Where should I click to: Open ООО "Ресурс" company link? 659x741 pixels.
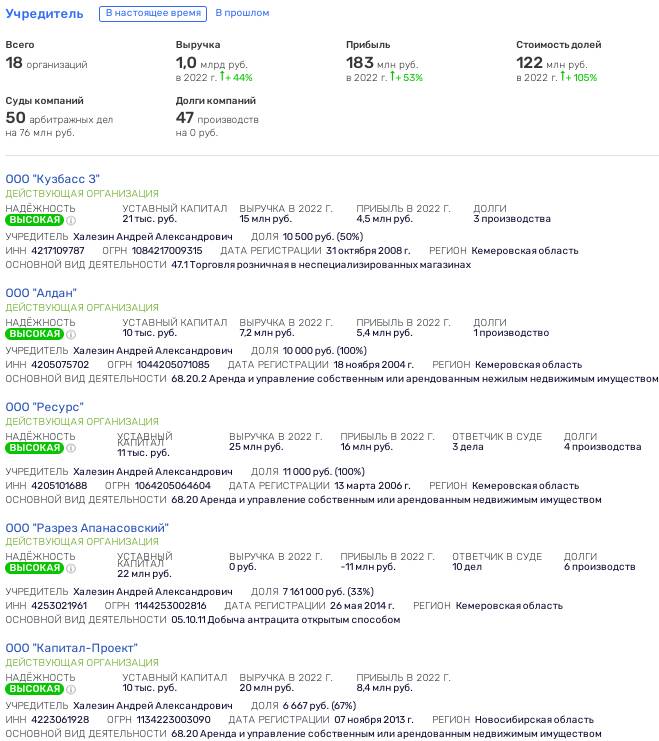[44, 407]
